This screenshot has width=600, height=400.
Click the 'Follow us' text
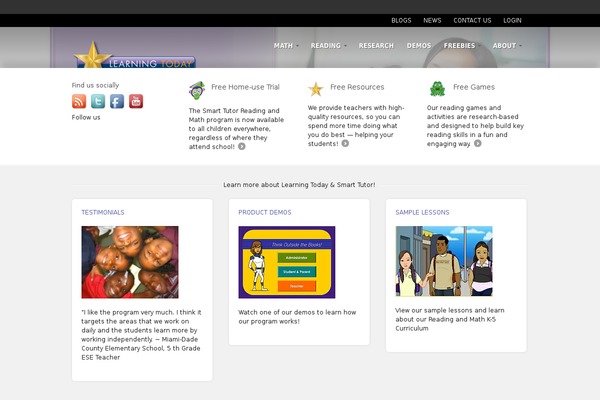click(86, 118)
